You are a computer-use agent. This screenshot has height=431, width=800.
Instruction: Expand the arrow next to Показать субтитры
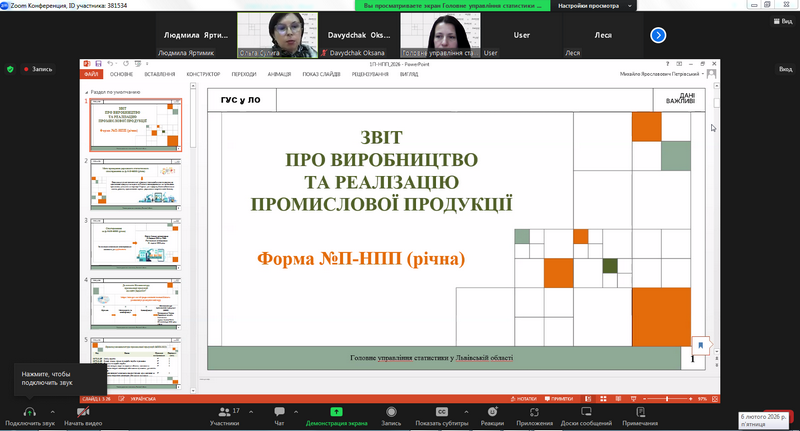pyautogui.click(x=466, y=411)
